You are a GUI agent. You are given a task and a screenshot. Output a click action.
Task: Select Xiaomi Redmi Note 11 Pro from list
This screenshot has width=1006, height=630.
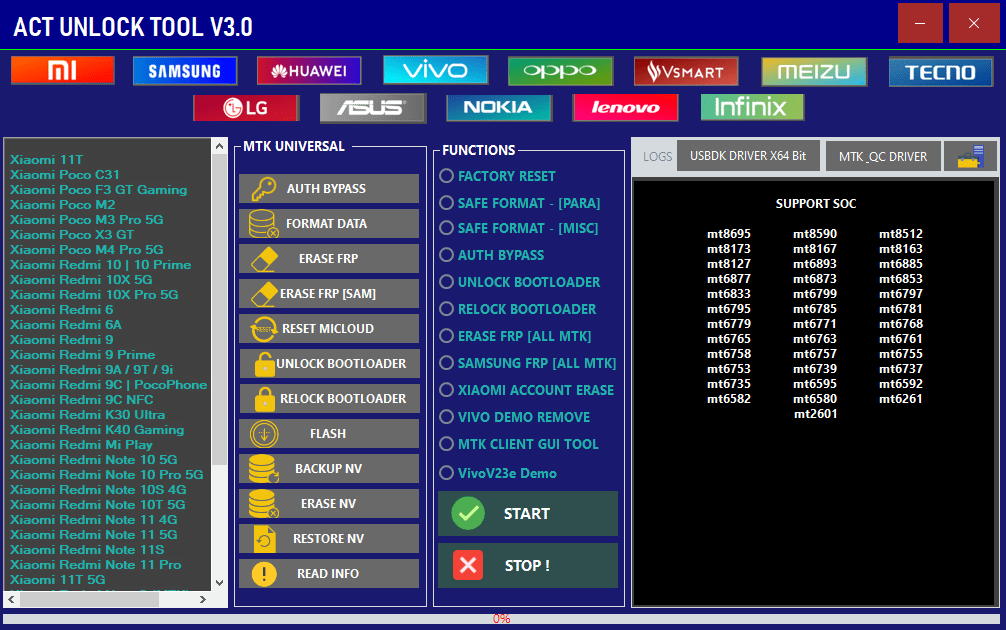pos(95,564)
